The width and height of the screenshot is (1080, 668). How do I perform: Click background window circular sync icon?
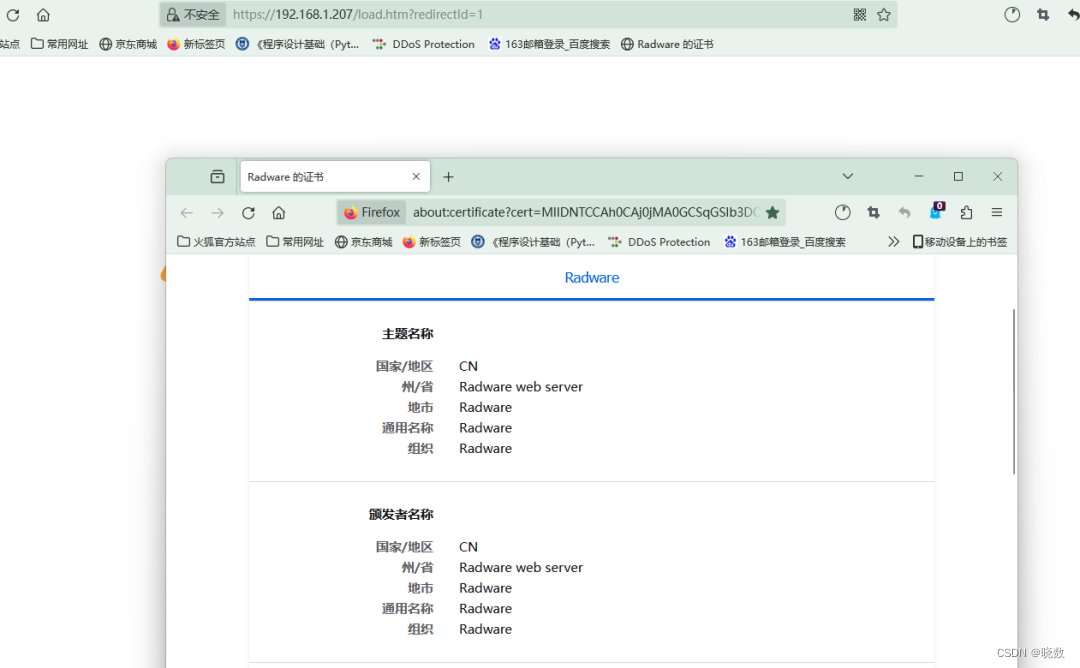[1012, 14]
